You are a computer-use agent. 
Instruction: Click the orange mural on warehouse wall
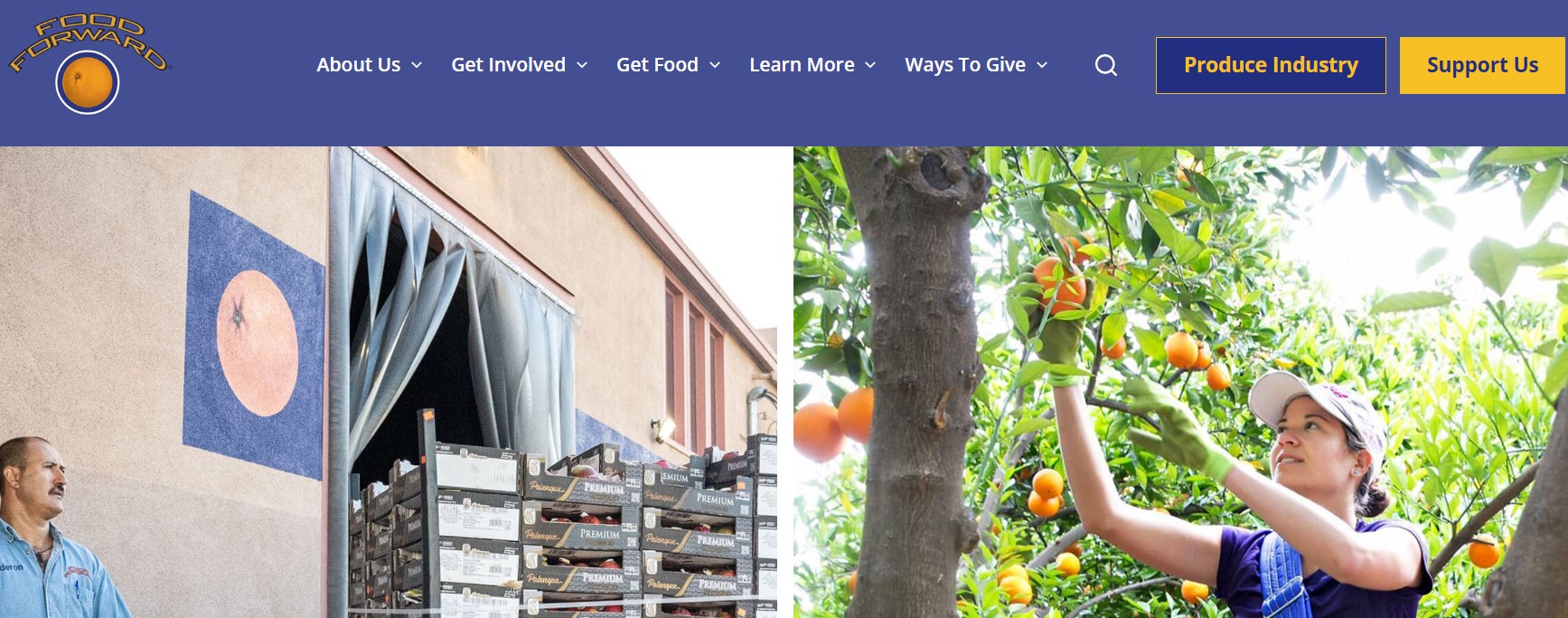257,342
